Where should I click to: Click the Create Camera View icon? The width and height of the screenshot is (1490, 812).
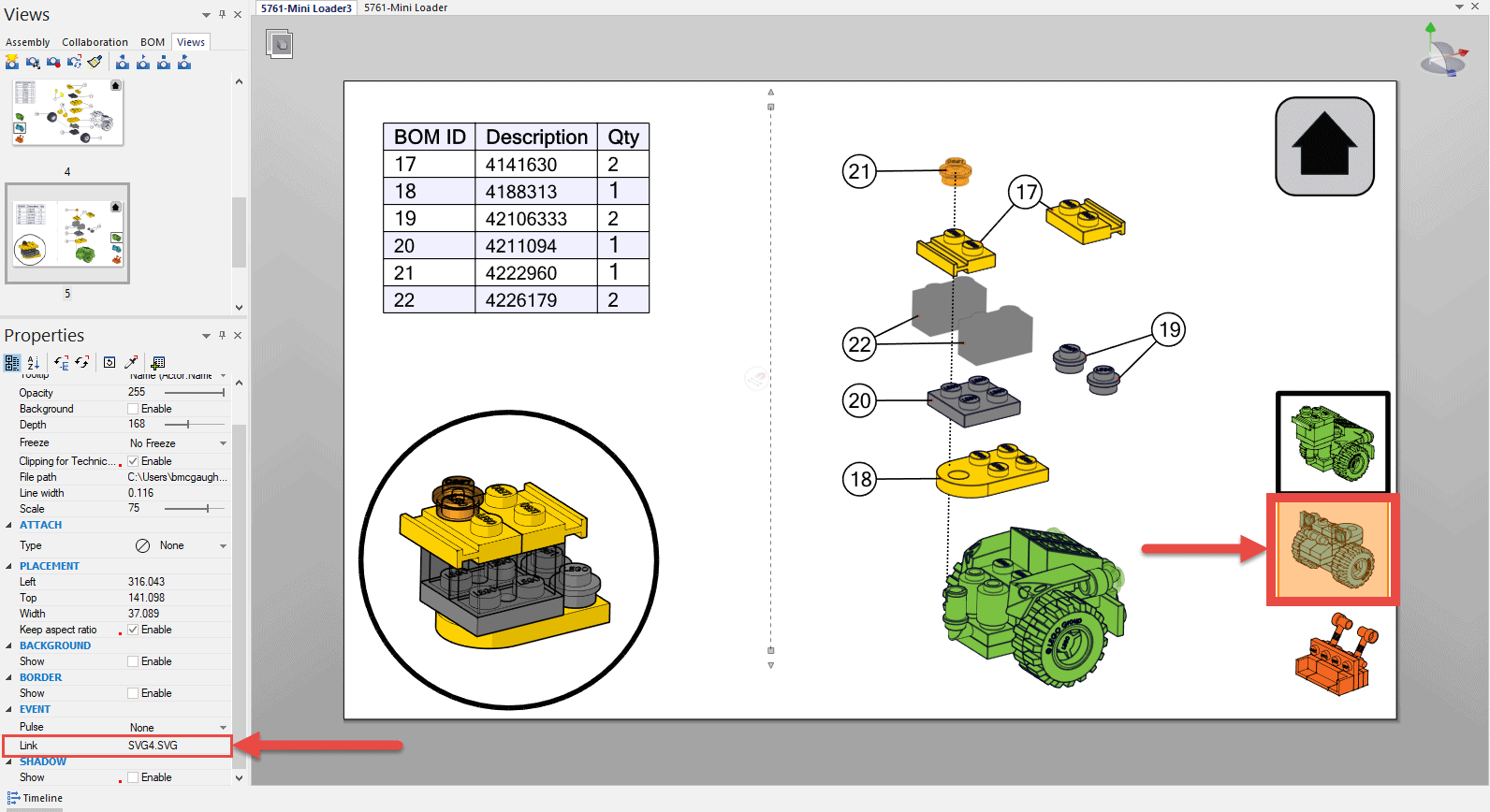(33, 62)
